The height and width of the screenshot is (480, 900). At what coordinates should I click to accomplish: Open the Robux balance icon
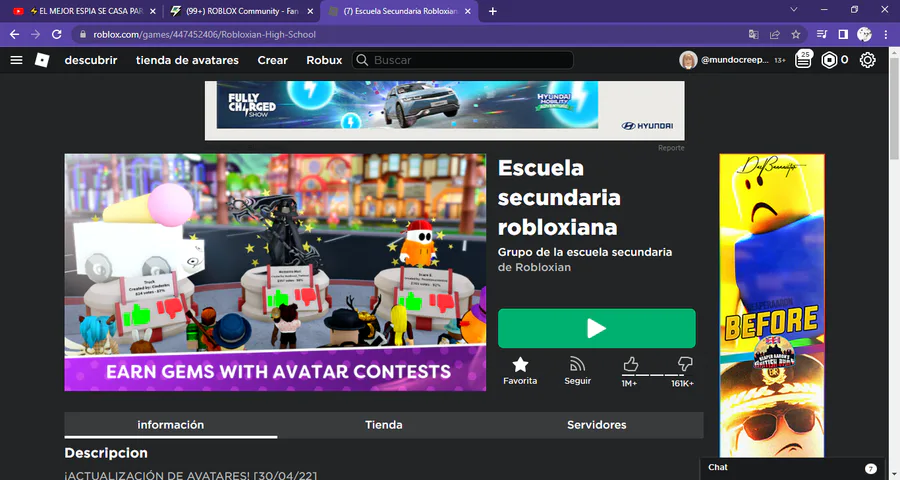pyautogui.click(x=829, y=60)
